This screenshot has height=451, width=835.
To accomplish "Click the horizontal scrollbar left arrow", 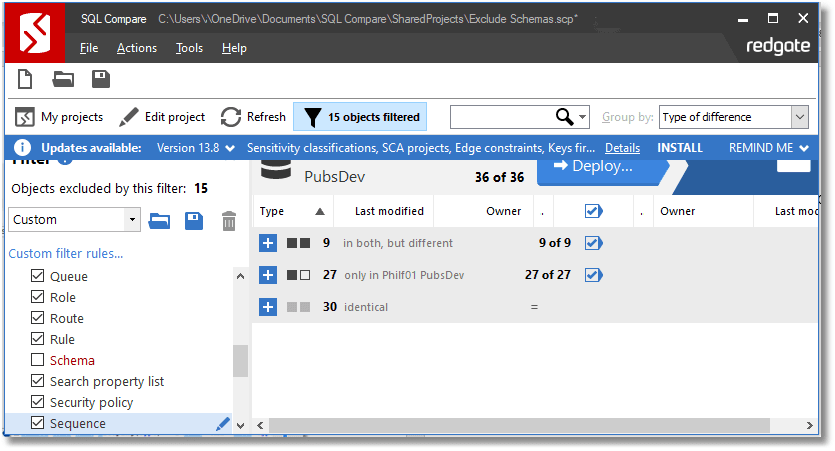I will tap(260, 425).
